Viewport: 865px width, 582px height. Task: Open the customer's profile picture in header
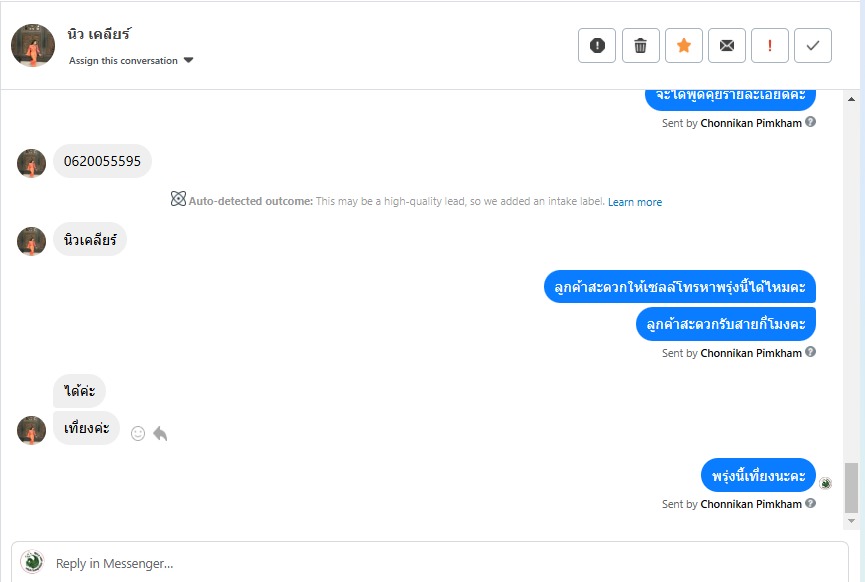[32, 45]
